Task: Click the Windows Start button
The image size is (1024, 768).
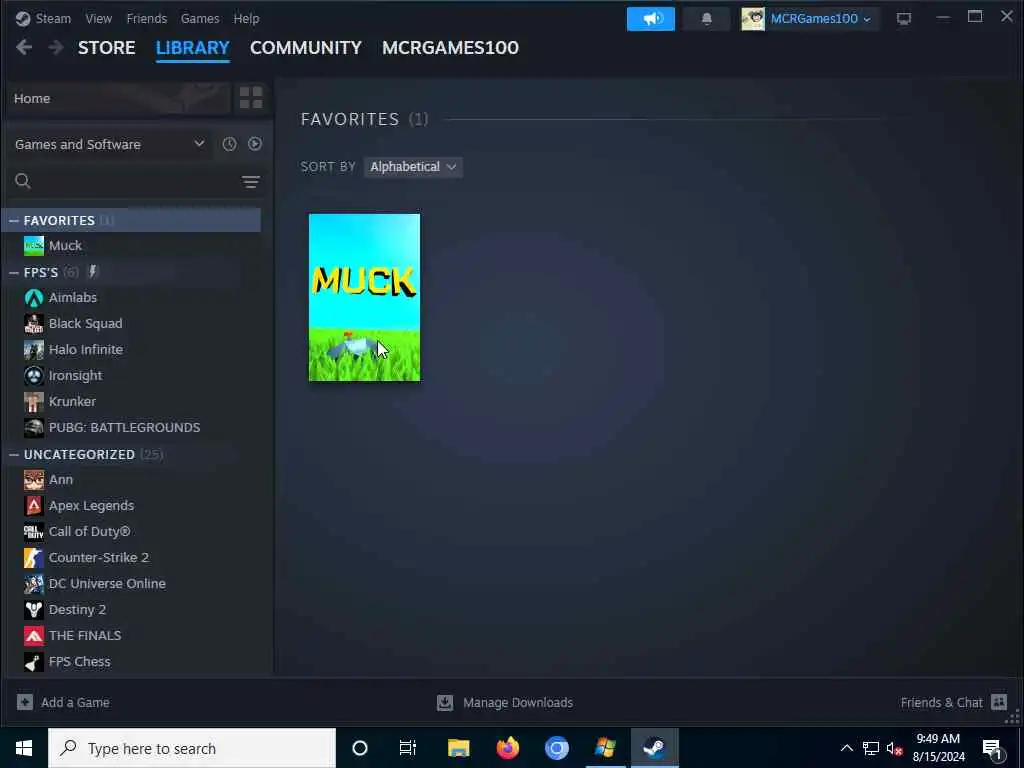Action: pos(24,748)
